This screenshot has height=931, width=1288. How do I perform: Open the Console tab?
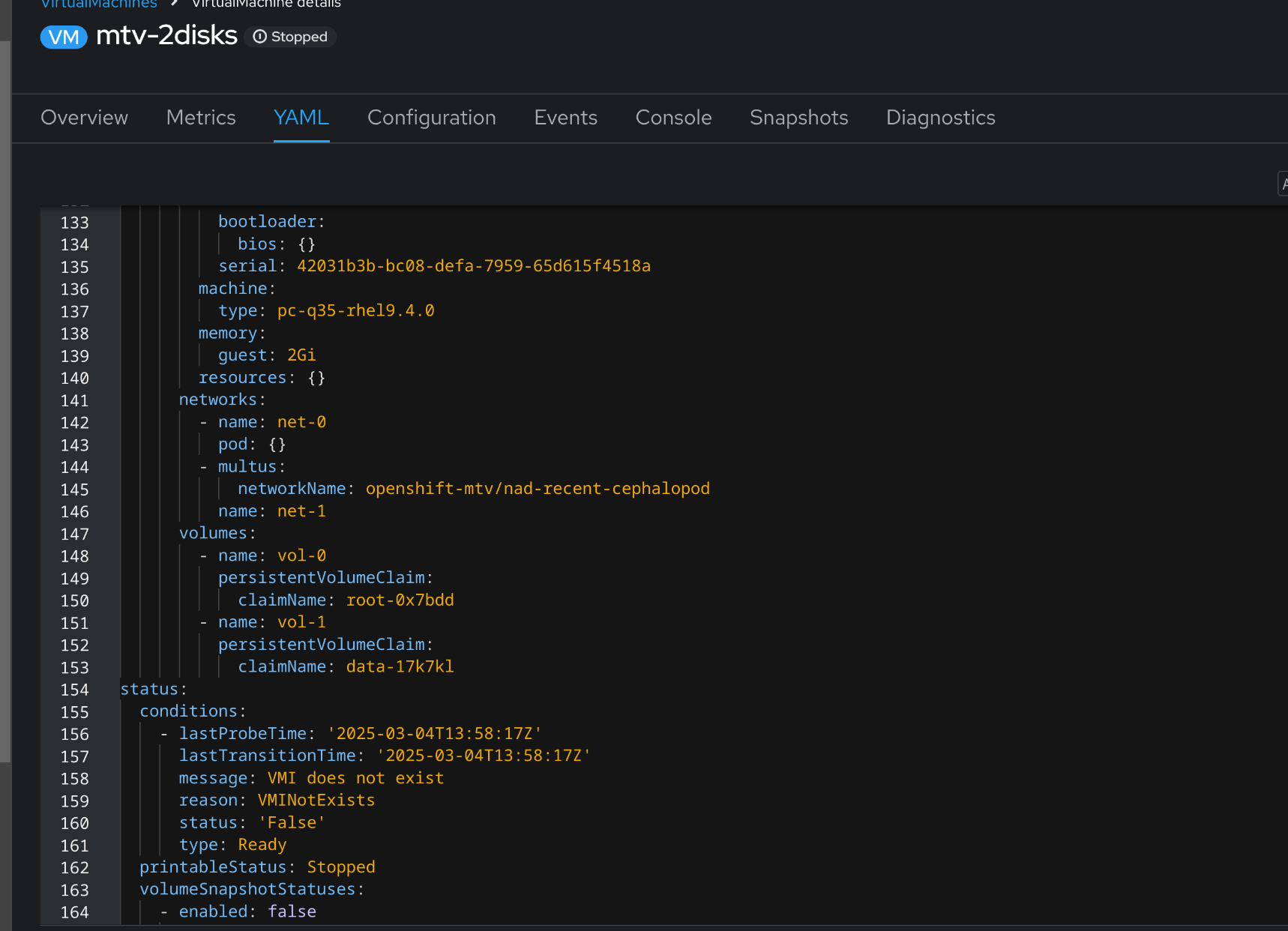[x=673, y=118]
